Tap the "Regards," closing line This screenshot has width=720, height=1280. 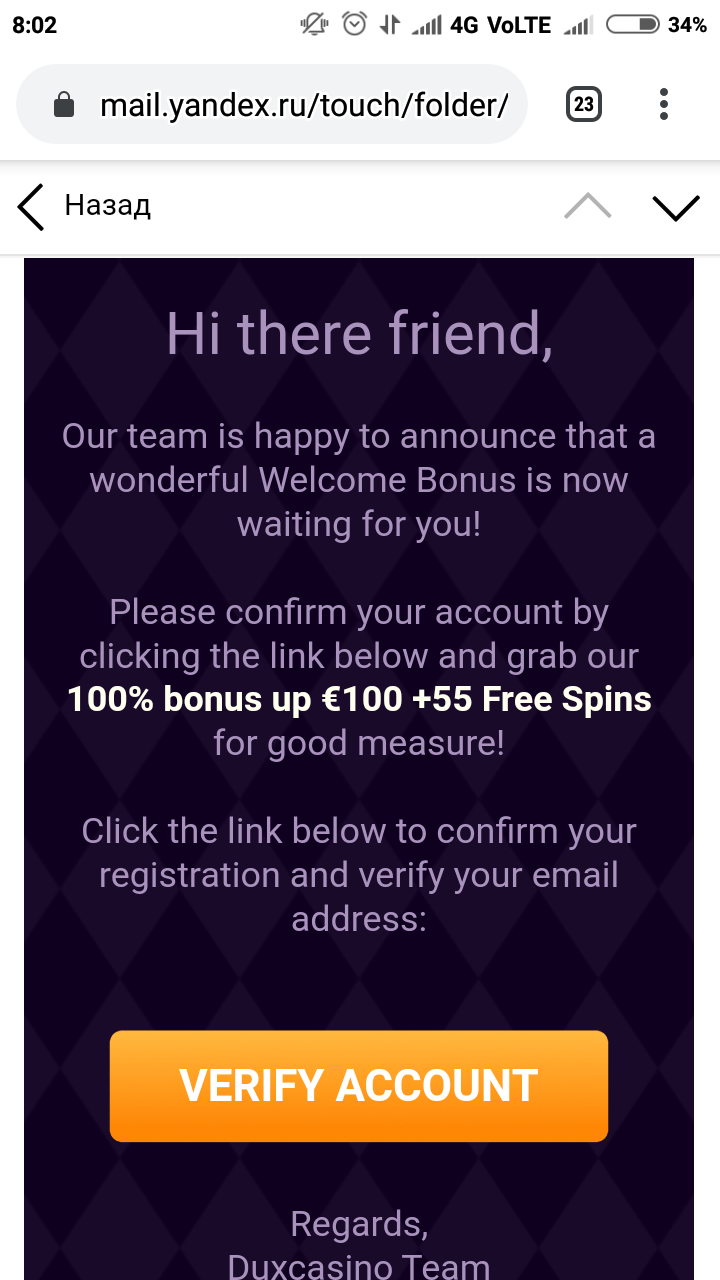click(x=359, y=1224)
